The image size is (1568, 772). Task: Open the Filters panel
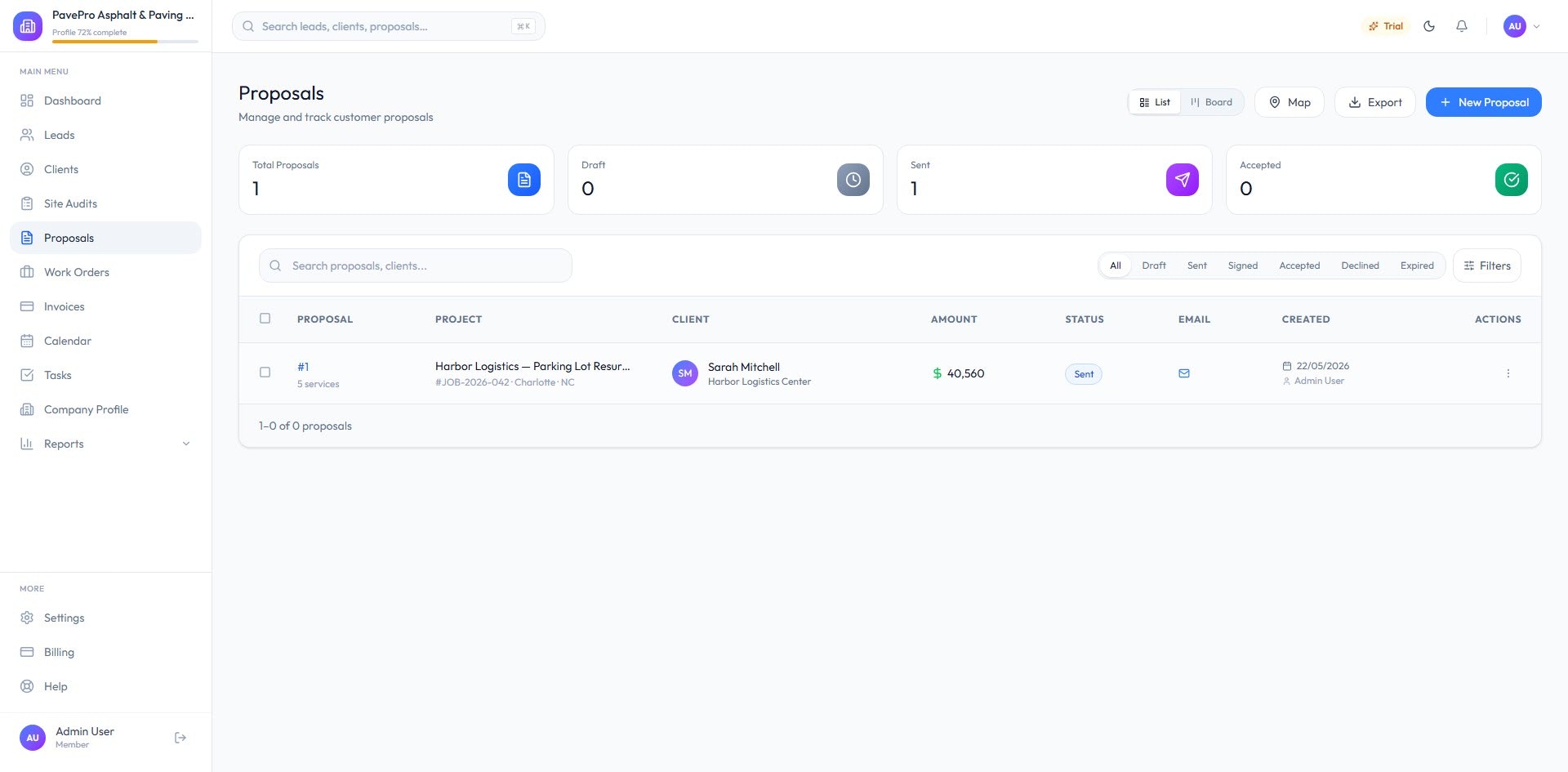click(1487, 266)
